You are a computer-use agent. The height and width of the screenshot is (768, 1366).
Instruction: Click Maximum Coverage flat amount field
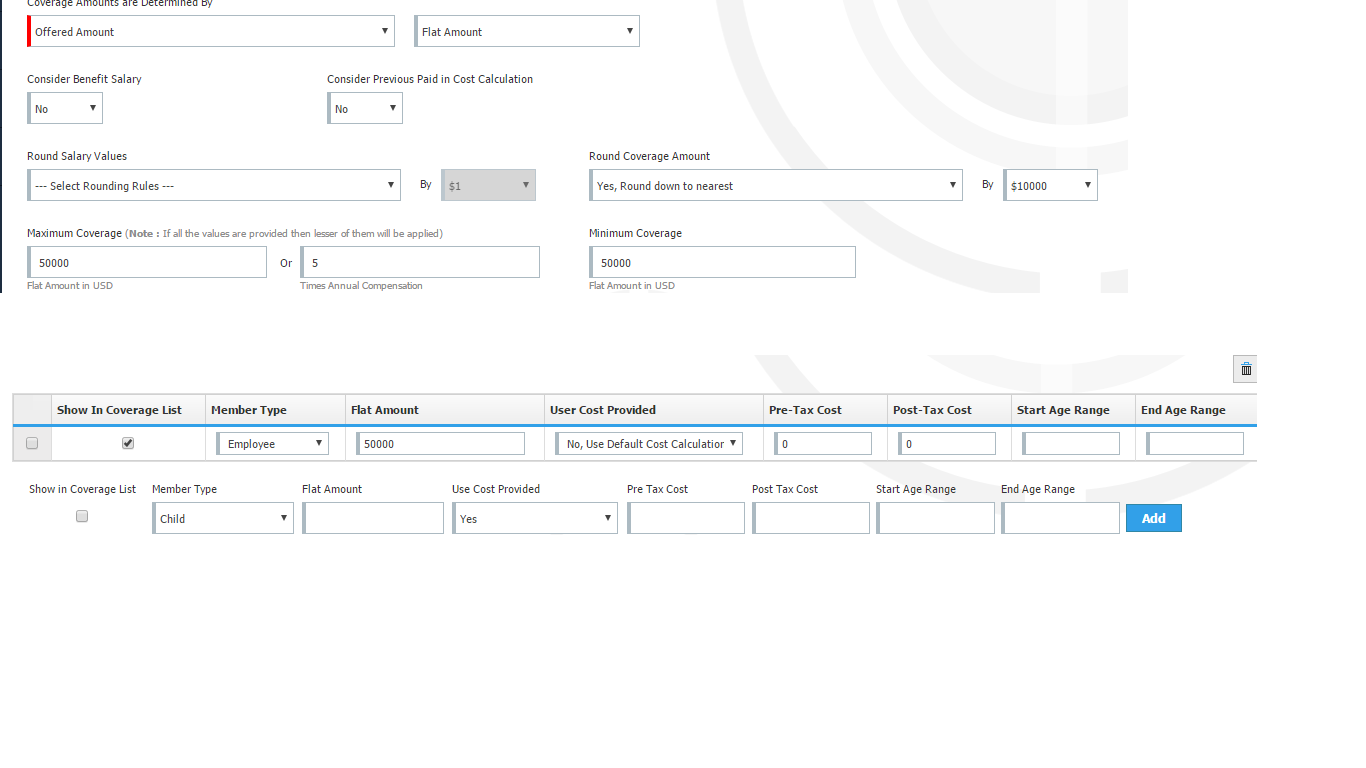click(x=148, y=262)
